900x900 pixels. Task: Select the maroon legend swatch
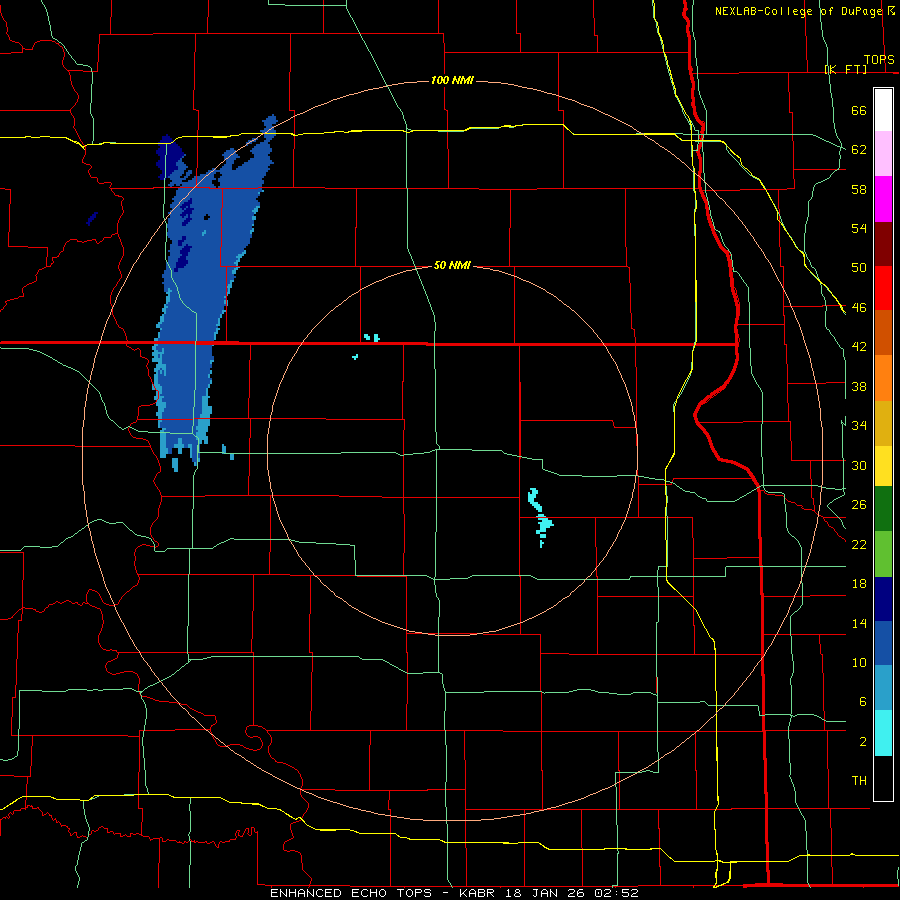[x=883, y=244]
